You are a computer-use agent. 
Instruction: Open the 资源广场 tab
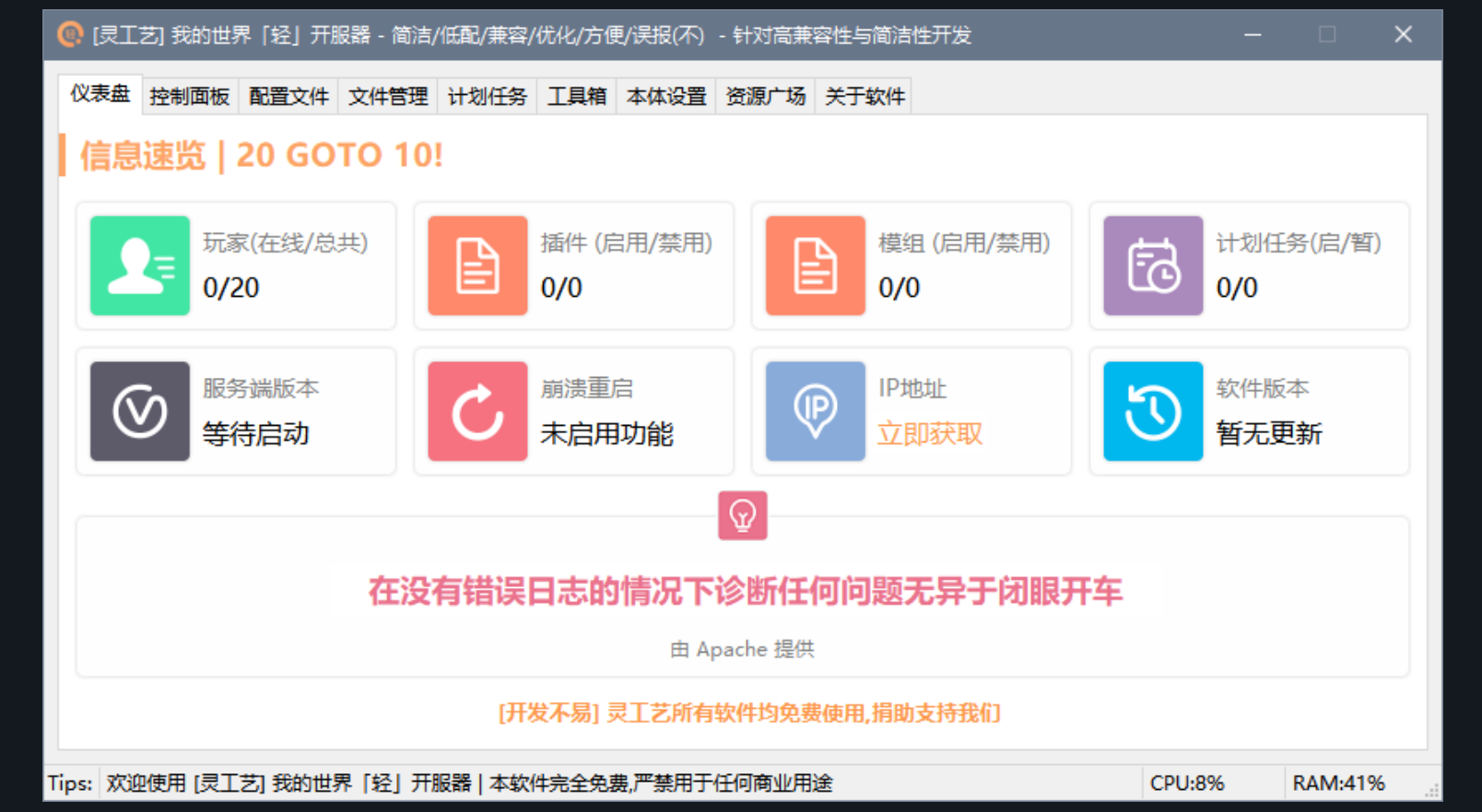[766, 97]
